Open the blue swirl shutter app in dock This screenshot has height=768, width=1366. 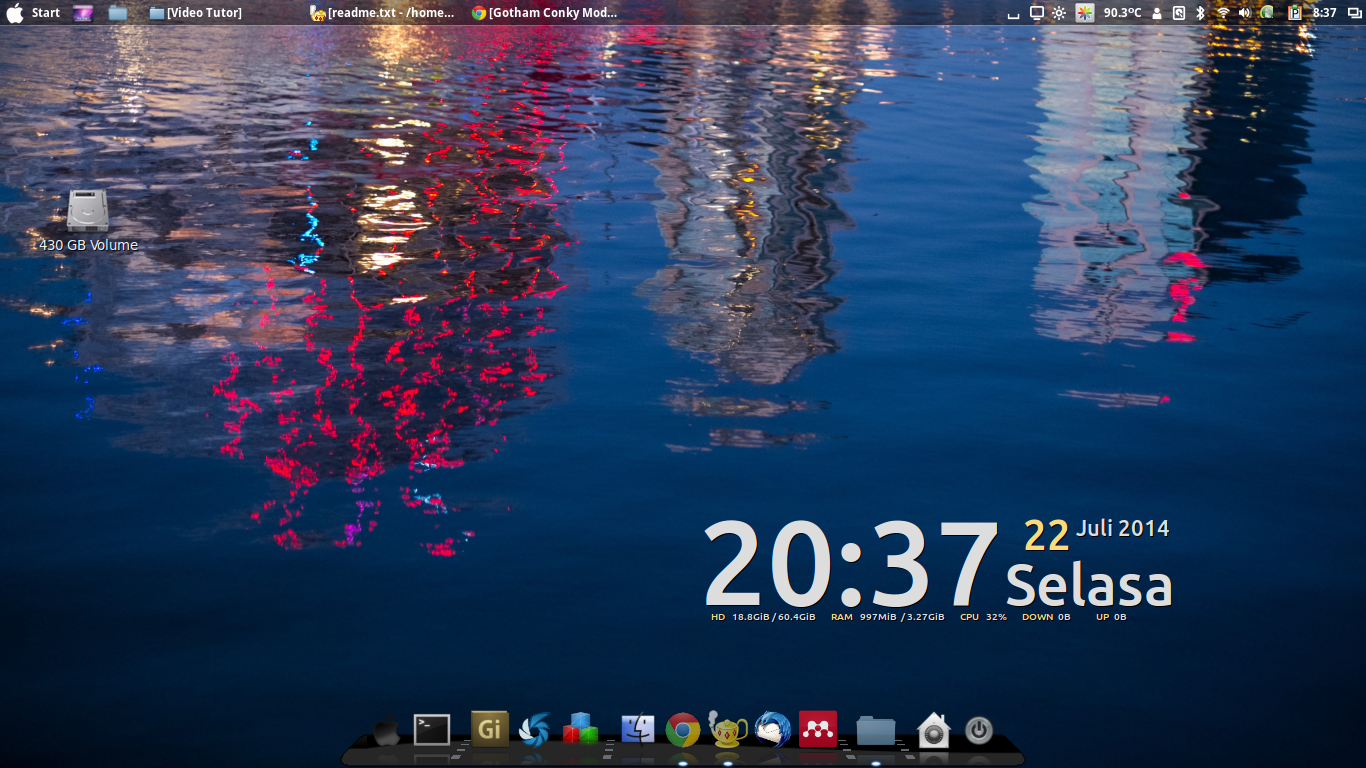click(x=535, y=729)
